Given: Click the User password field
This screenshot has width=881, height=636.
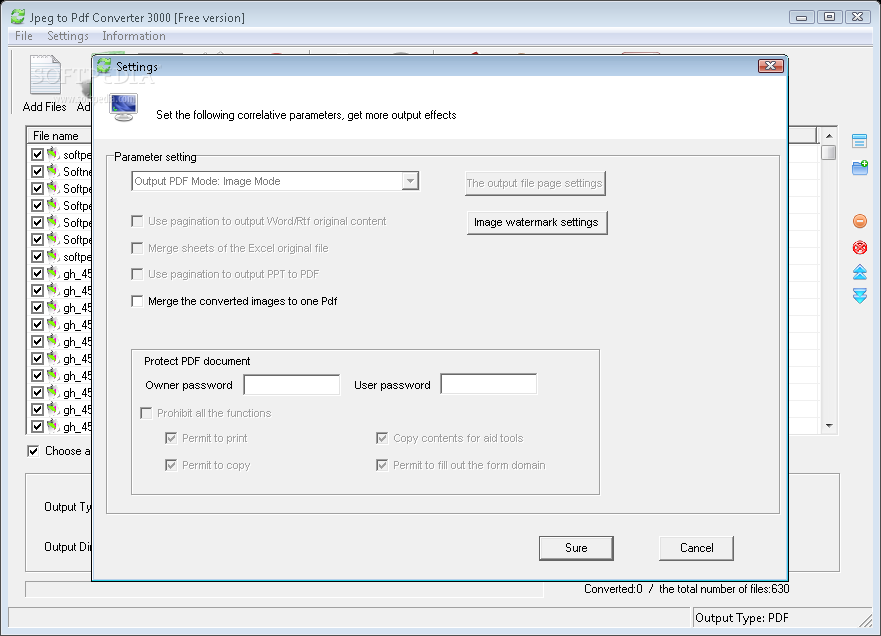Looking at the screenshot, I should click(x=489, y=385).
